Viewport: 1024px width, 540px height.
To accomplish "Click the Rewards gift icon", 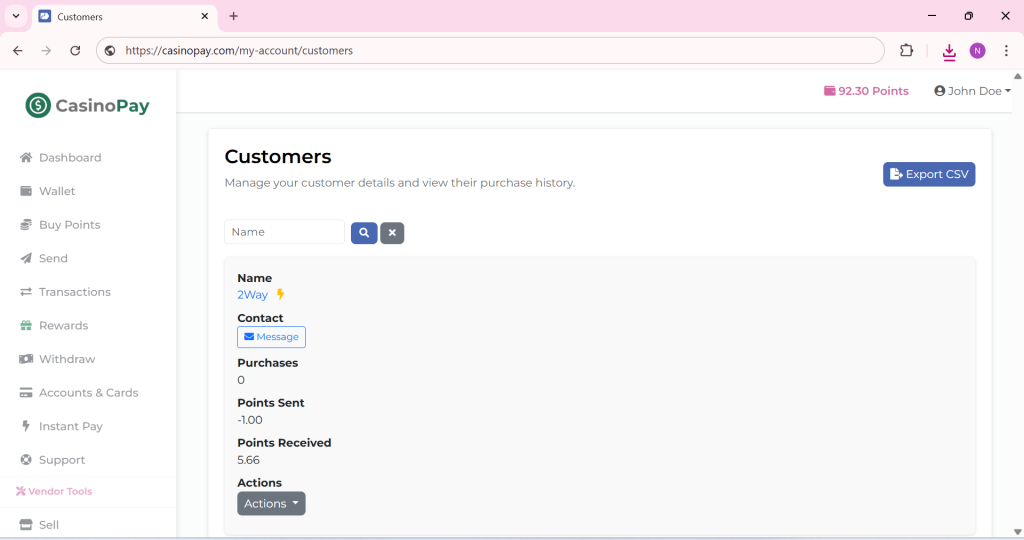I will [x=26, y=325].
